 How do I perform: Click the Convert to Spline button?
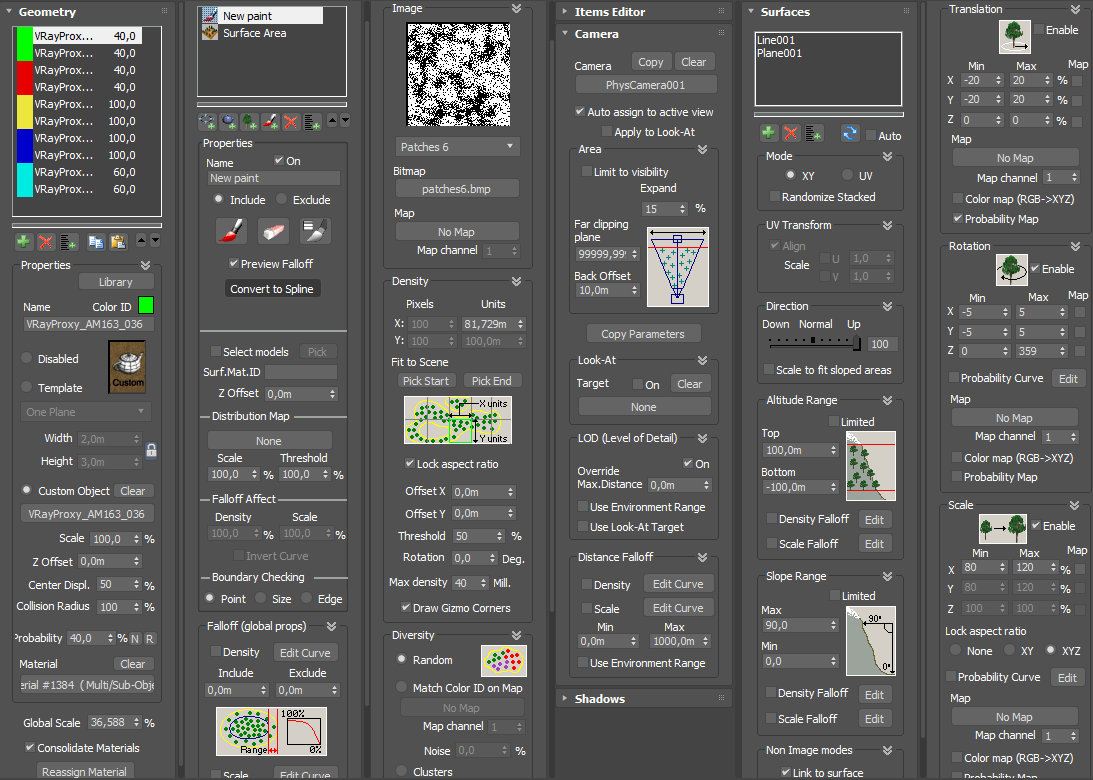click(x=272, y=289)
